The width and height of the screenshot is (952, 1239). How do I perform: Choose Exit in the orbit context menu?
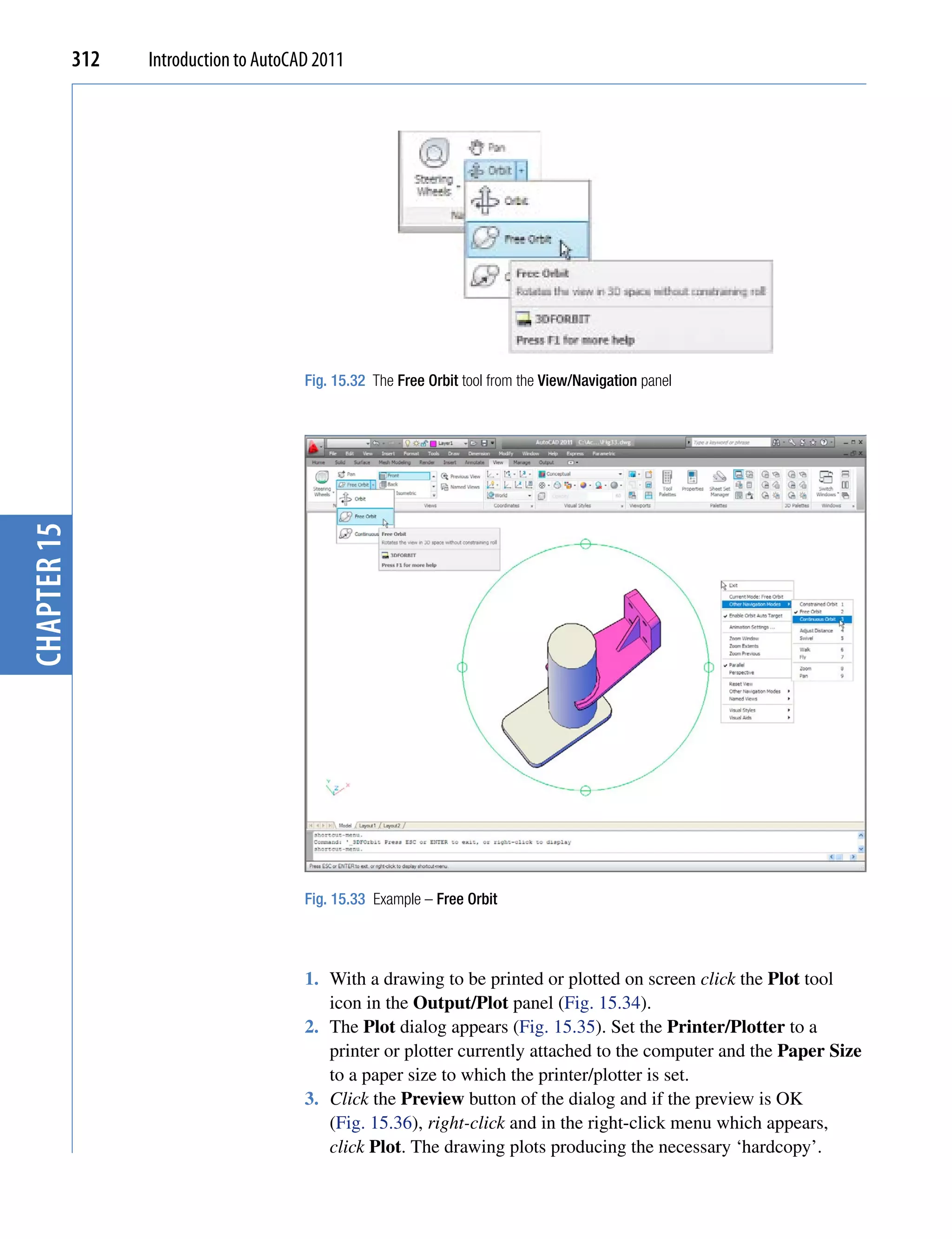756,585
